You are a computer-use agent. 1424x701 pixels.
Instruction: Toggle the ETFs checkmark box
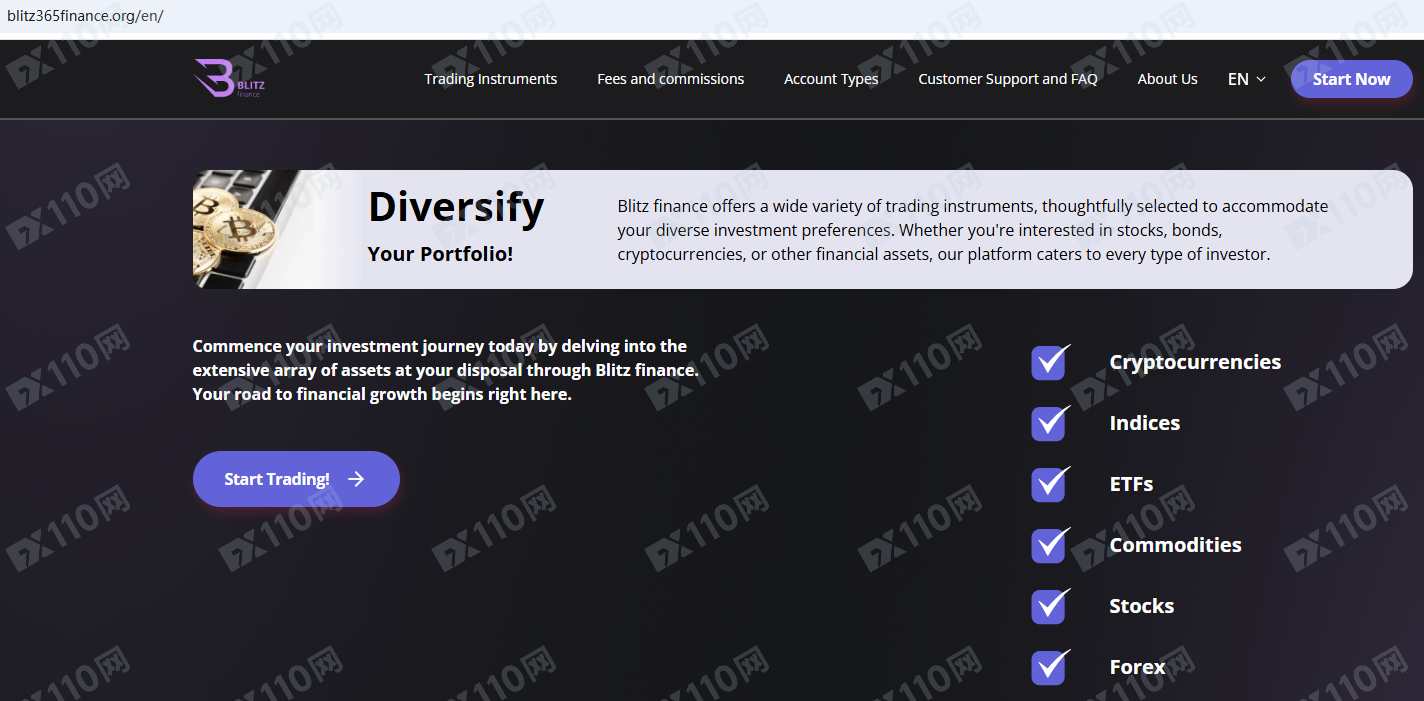[1049, 484]
